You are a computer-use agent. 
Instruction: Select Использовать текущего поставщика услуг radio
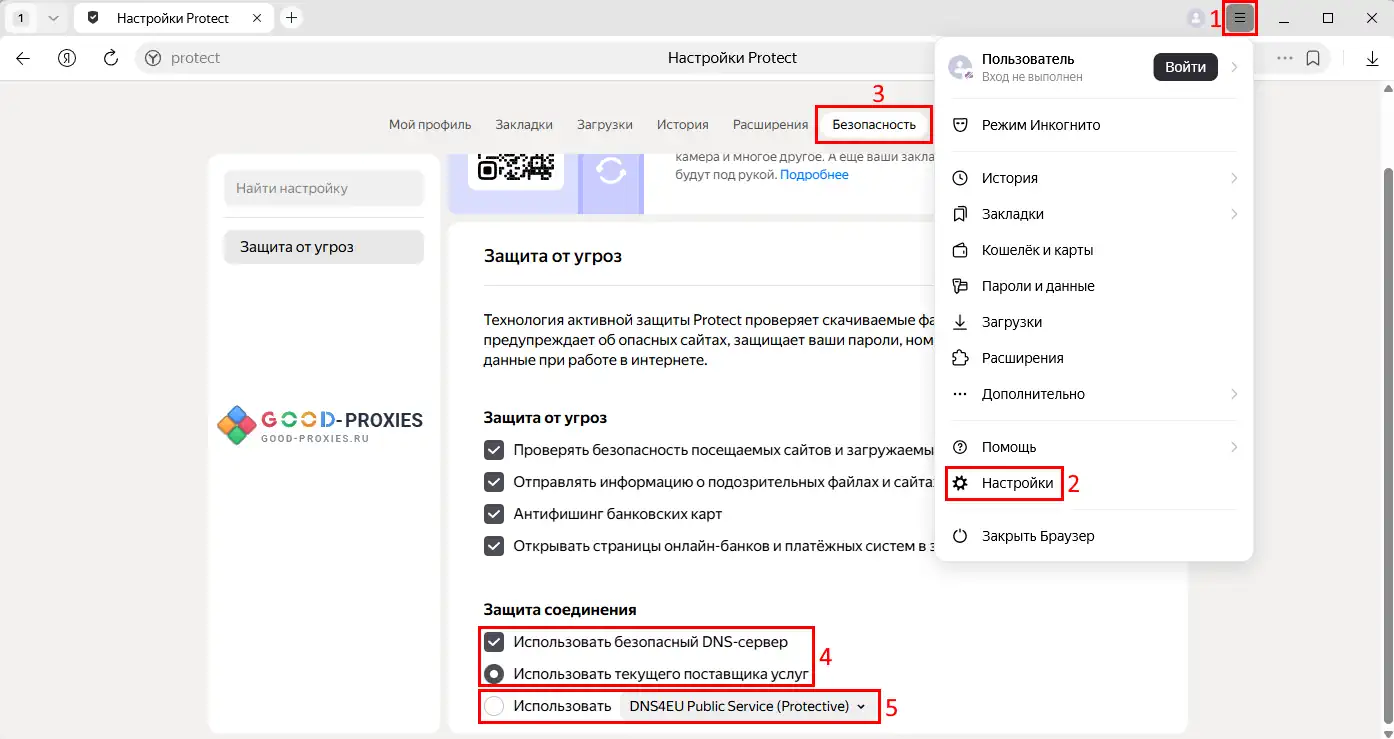pyautogui.click(x=494, y=673)
